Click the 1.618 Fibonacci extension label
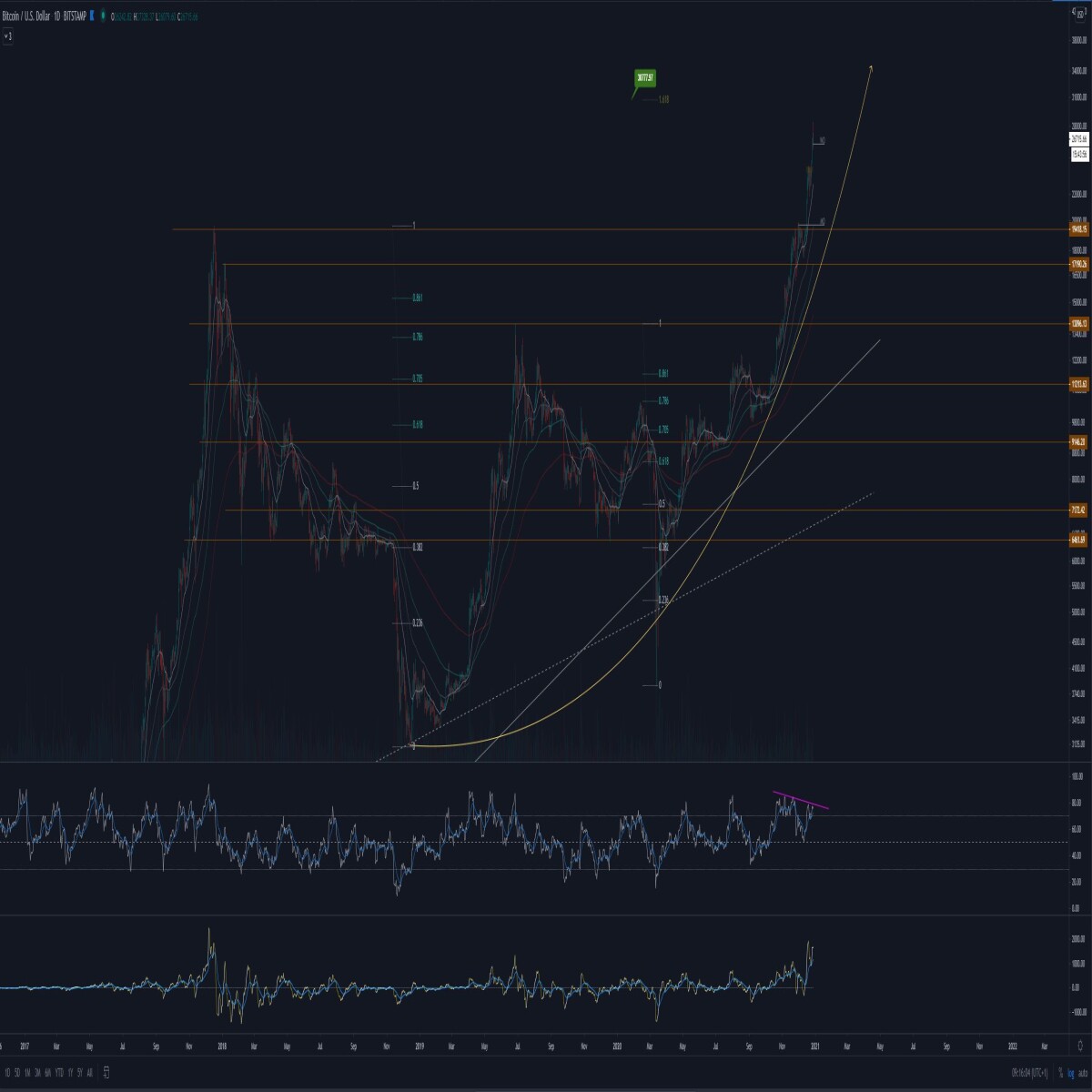The image size is (1092, 1092). 664,100
